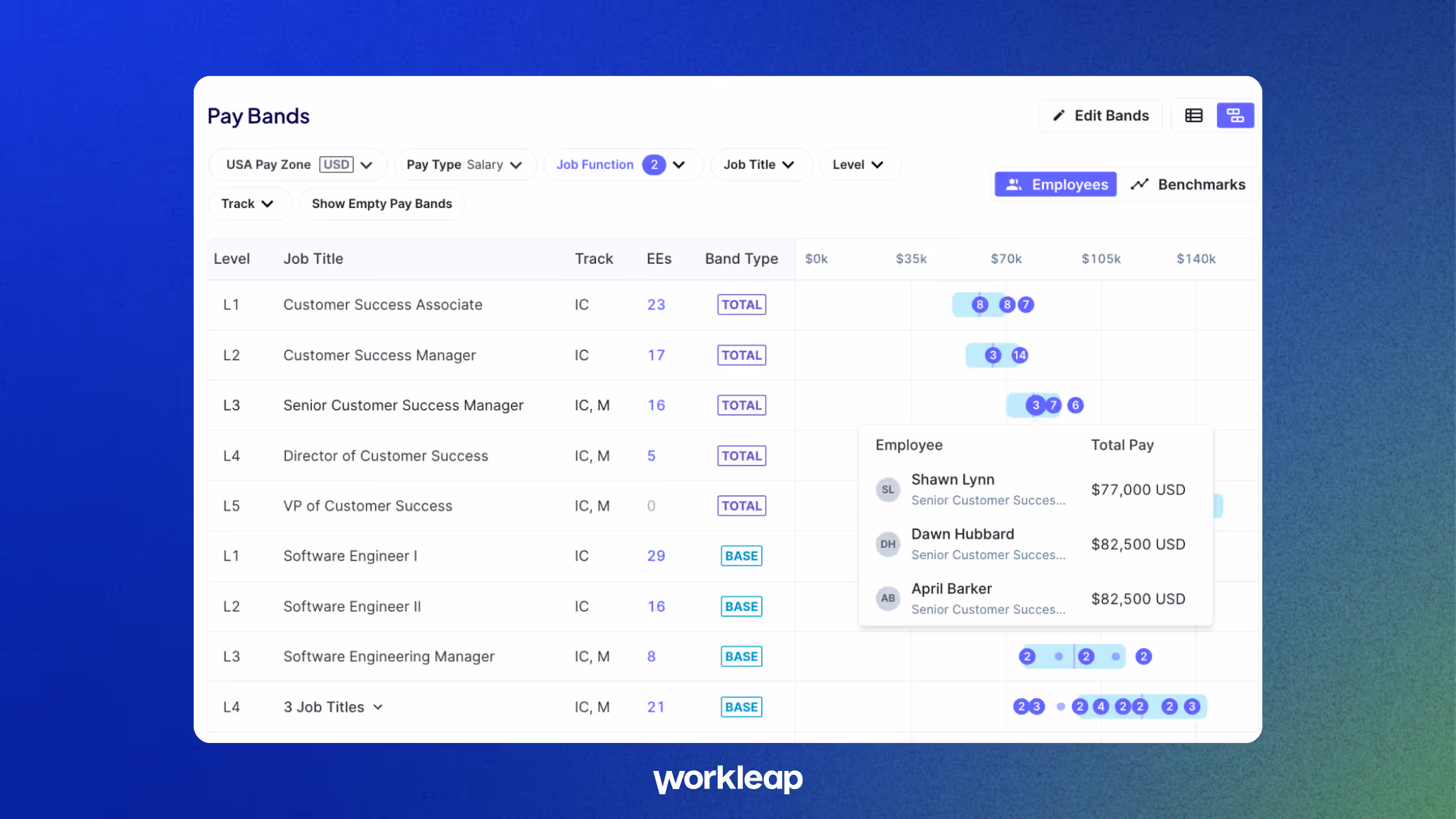Switch to Benchmarks view toggle
1456x819 pixels.
1188,185
